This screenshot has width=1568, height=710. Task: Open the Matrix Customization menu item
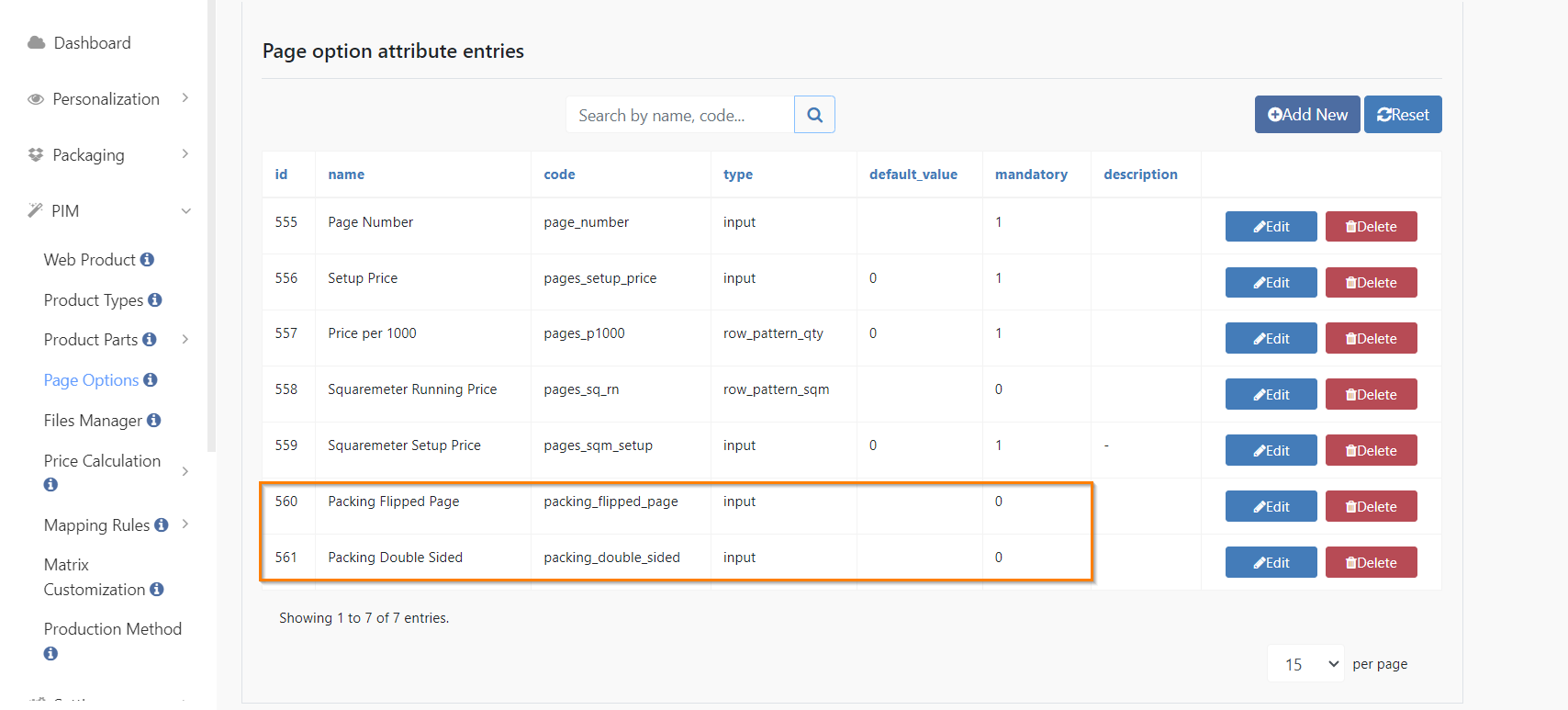[95, 577]
